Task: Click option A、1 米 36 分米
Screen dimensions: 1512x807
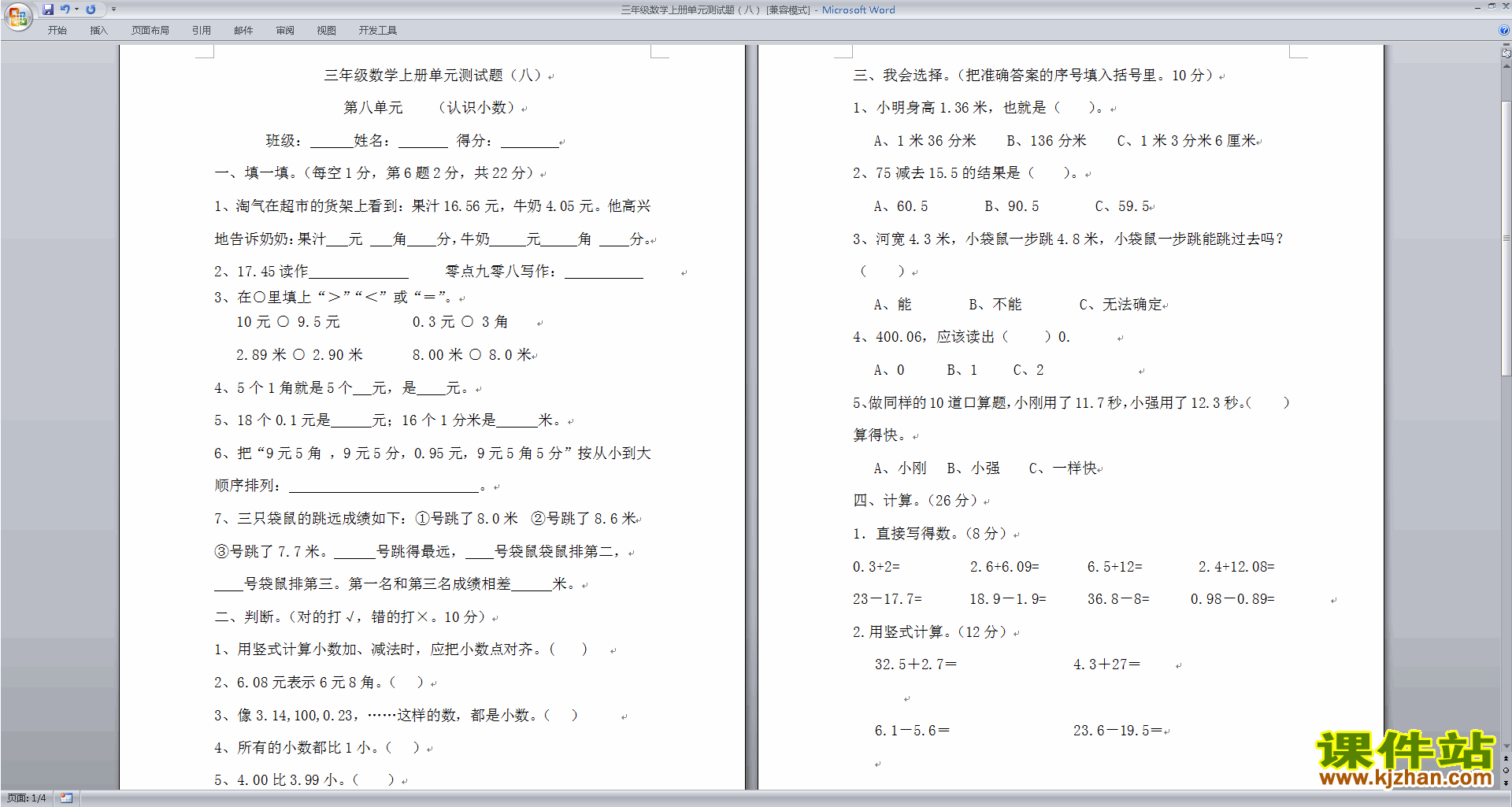Action: (x=925, y=141)
